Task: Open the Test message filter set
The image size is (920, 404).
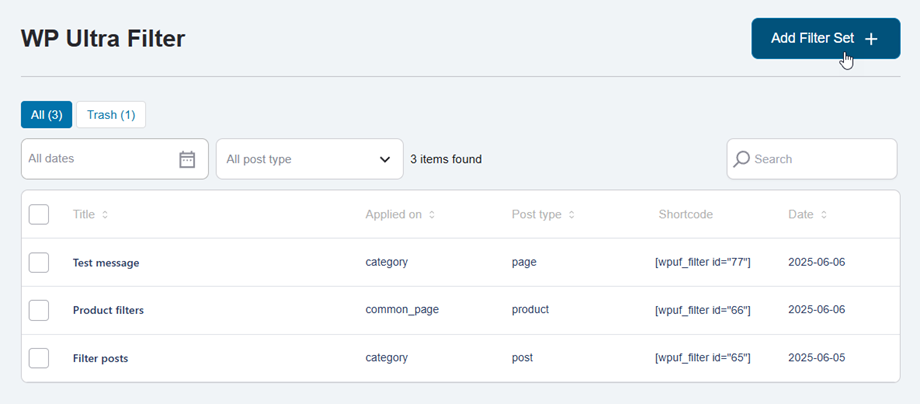Action: [x=106, y=263]
